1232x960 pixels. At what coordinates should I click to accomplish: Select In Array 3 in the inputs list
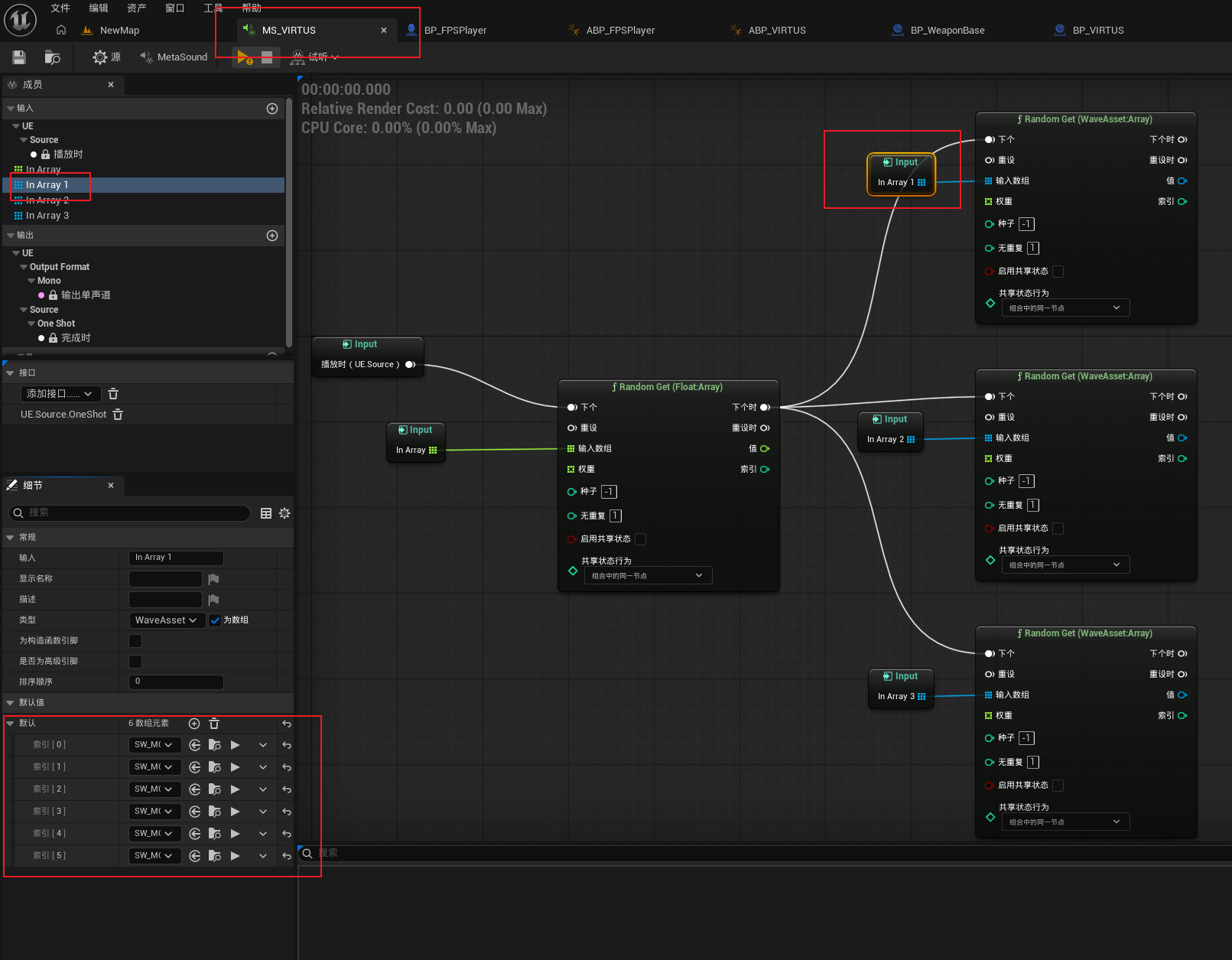(47, 216)
